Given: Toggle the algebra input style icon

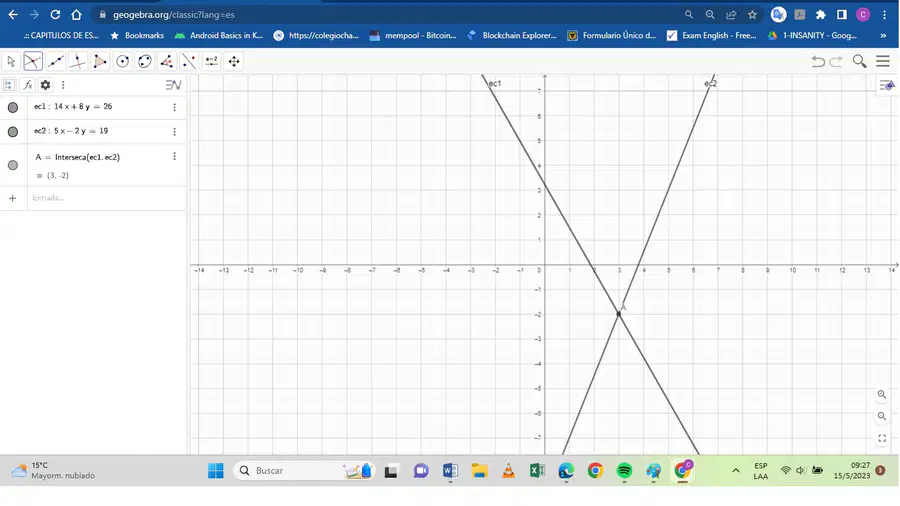Looking at the screenshot, I should click(x=173, y=85).
